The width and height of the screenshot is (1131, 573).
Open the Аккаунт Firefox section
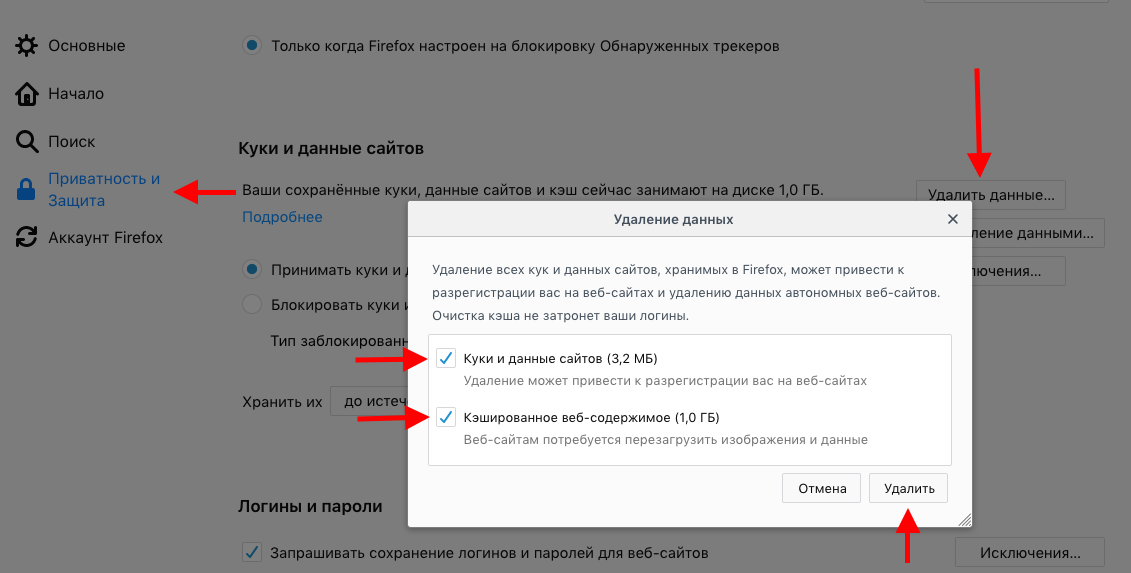[x=105, y=237]
